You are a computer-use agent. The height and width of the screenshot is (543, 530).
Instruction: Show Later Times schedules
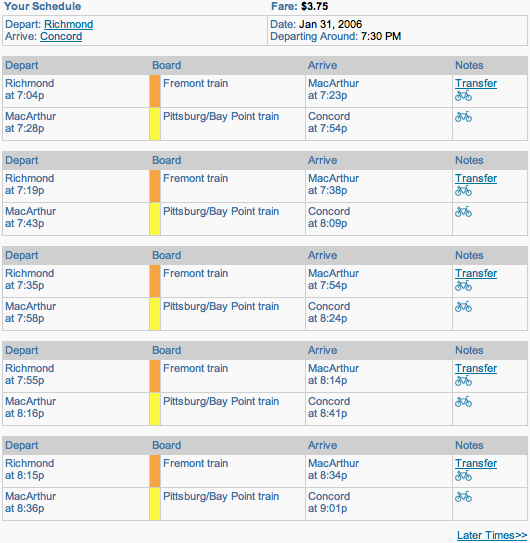point(492,535)
